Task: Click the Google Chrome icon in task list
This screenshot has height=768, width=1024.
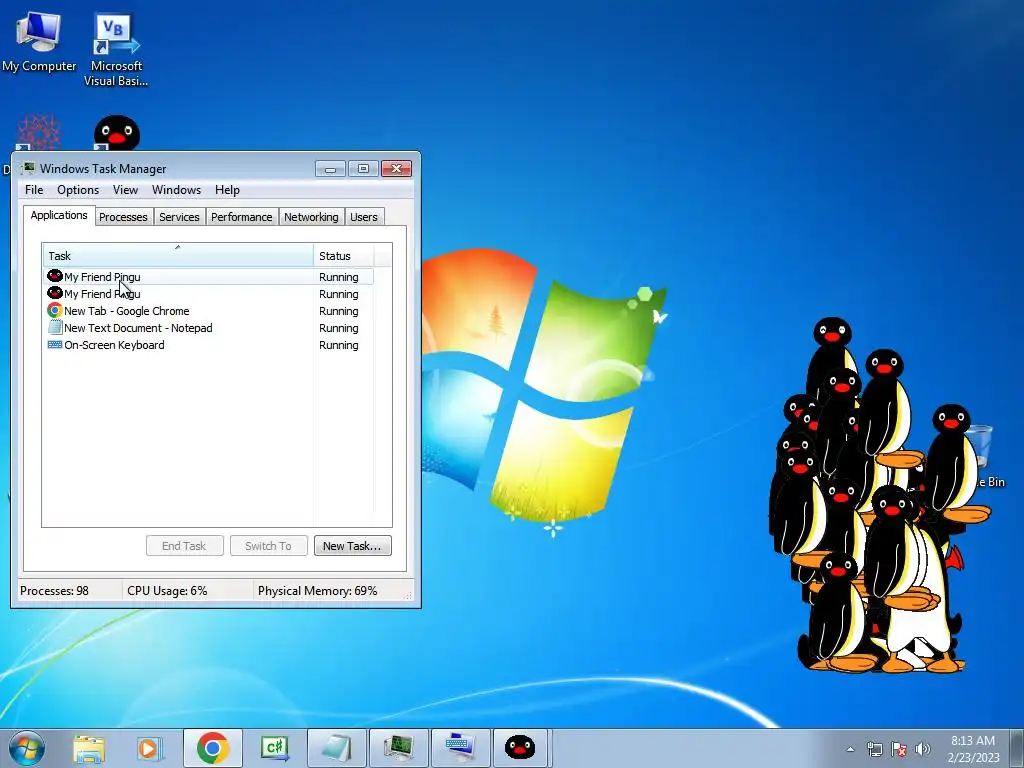Action: pyautogui.click(x=55, y=311)
